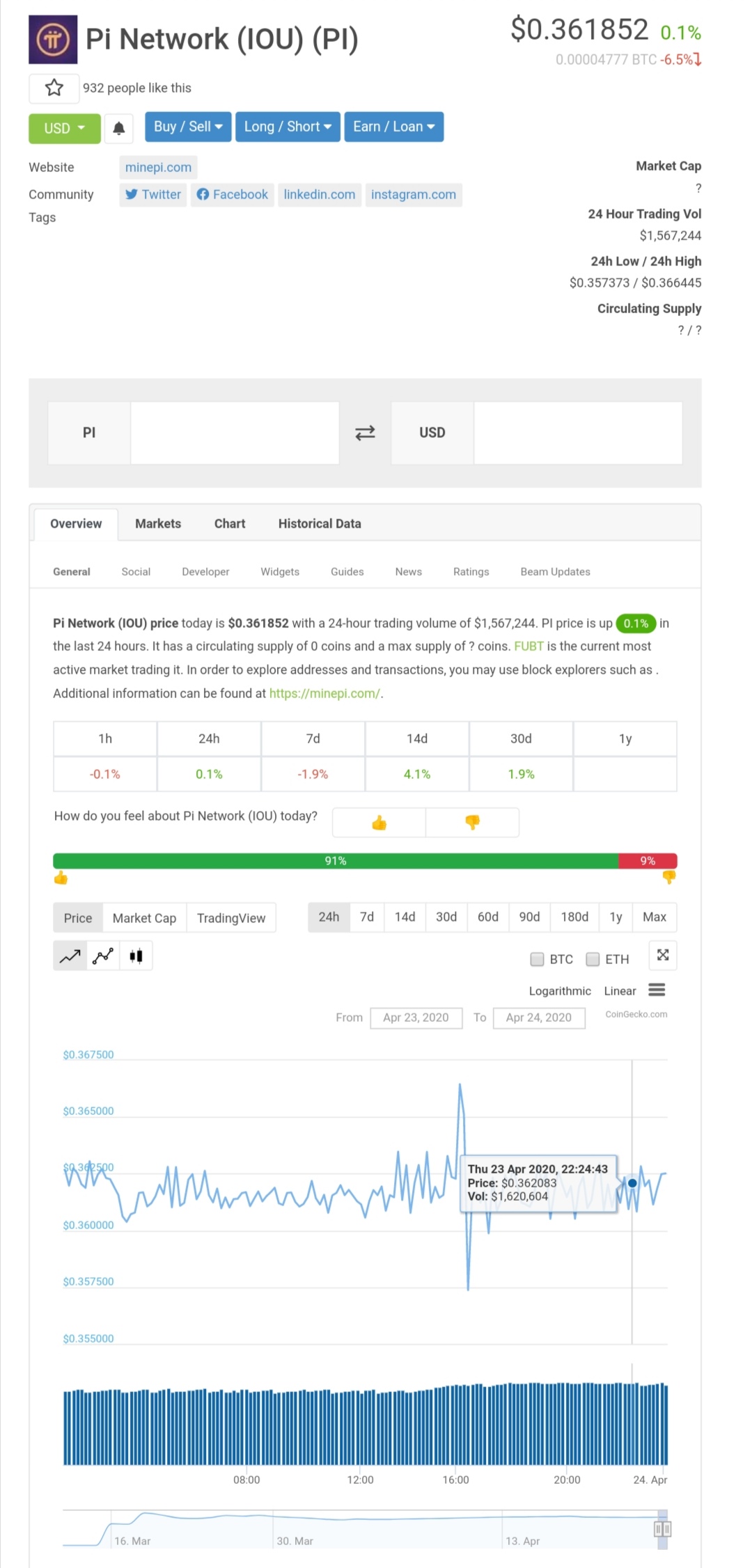Open the Historical Data tab
The height and width of the screenshot is (1568, 752).
(320, 523)
